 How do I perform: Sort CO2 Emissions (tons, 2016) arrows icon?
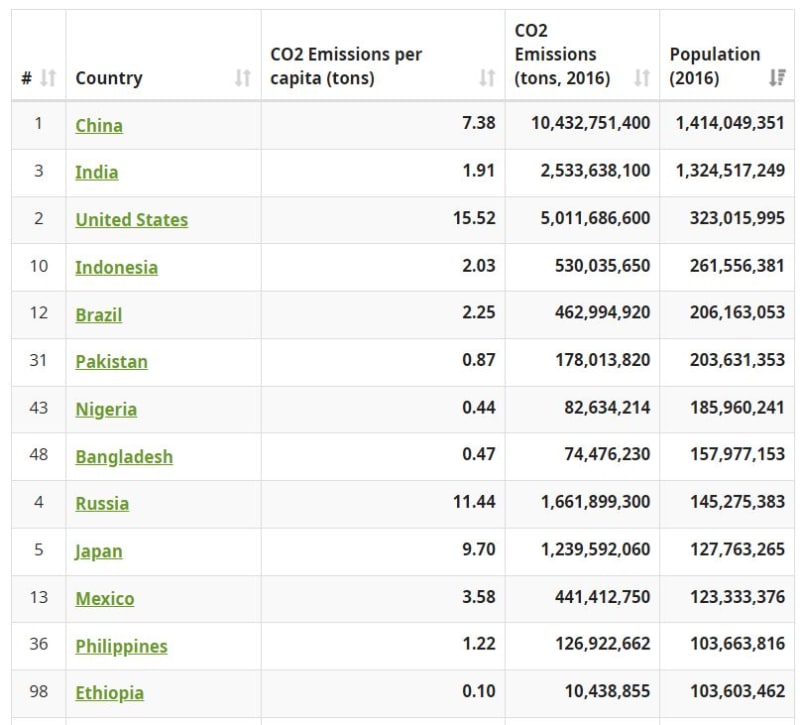642,78
